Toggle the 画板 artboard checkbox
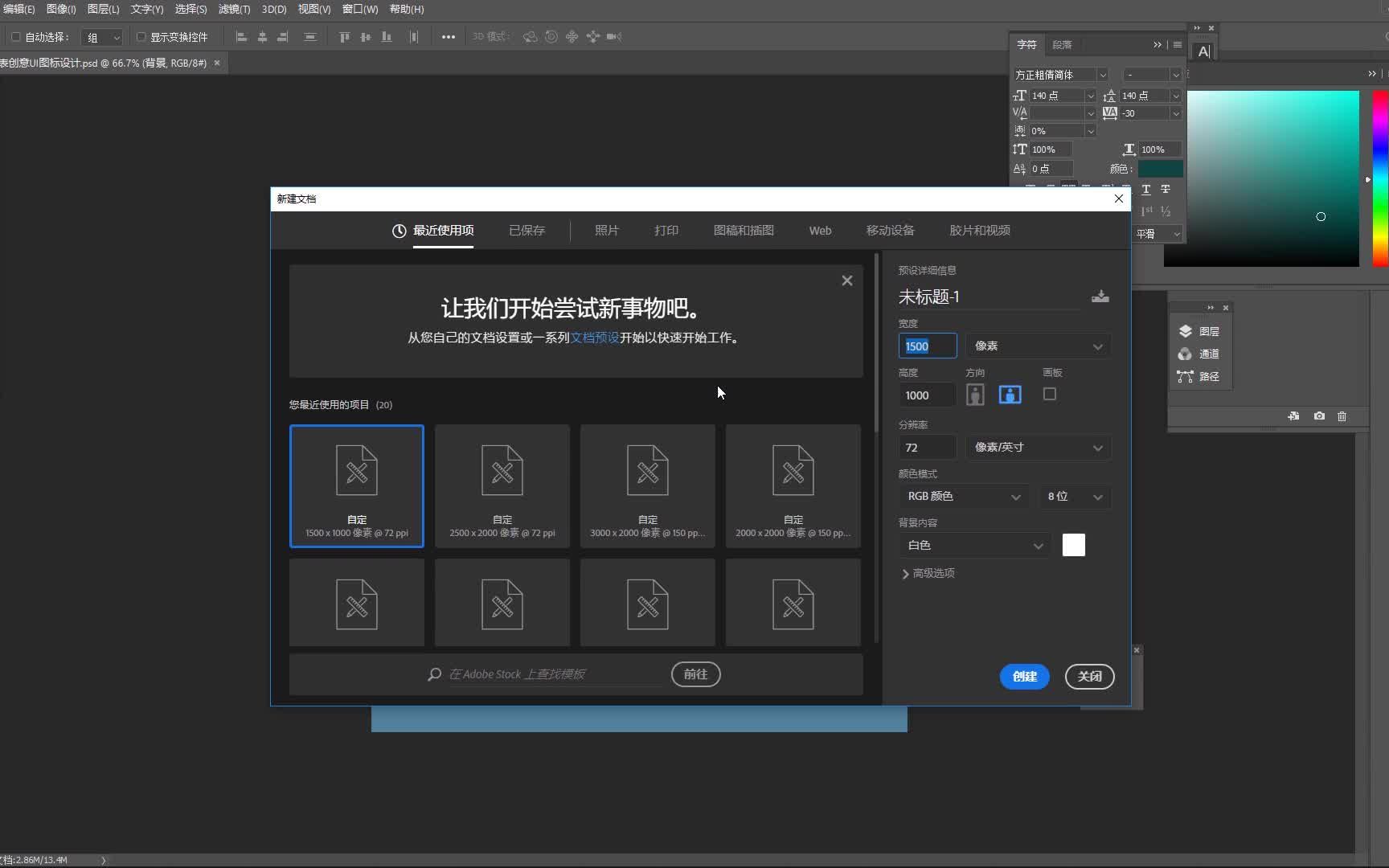The width and height of the screenshot is (1389, 868). [1050, 394]
